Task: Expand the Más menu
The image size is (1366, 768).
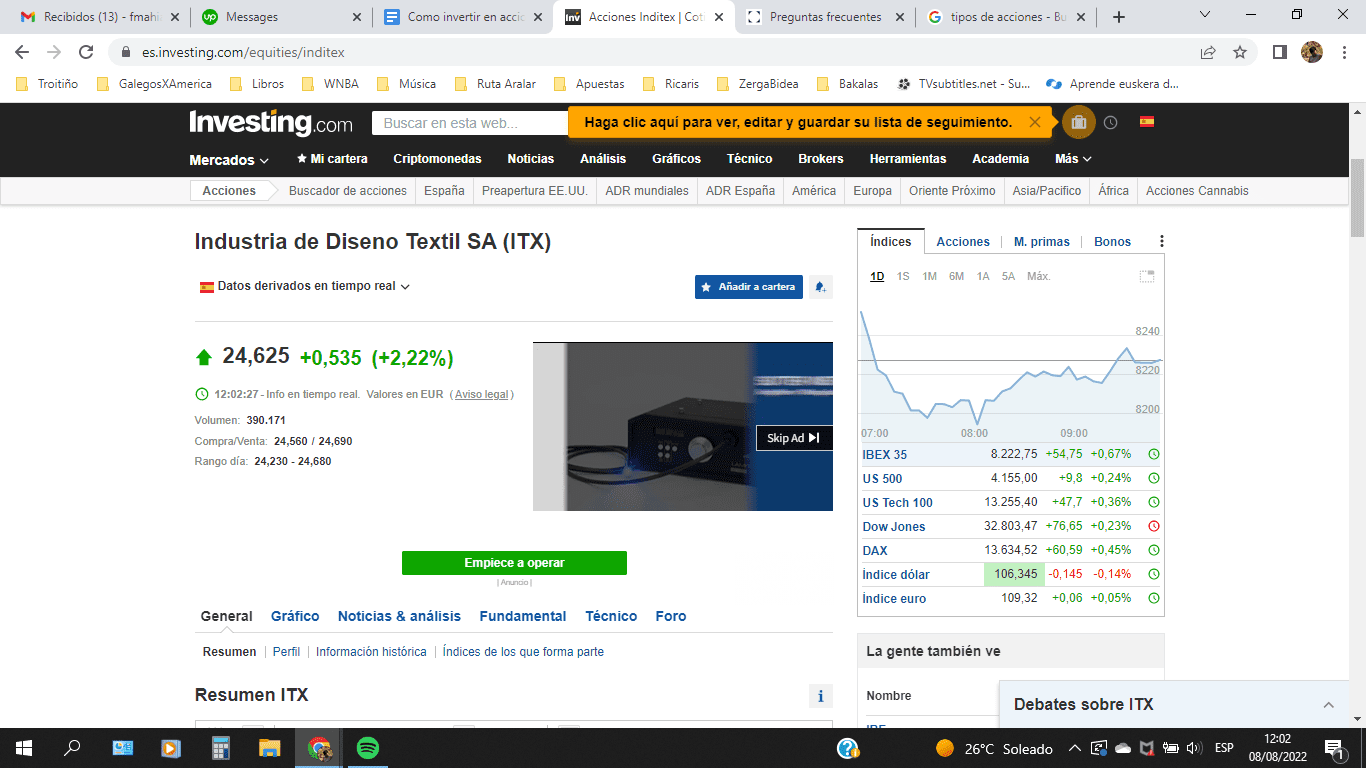Action: coord(1073,159)
